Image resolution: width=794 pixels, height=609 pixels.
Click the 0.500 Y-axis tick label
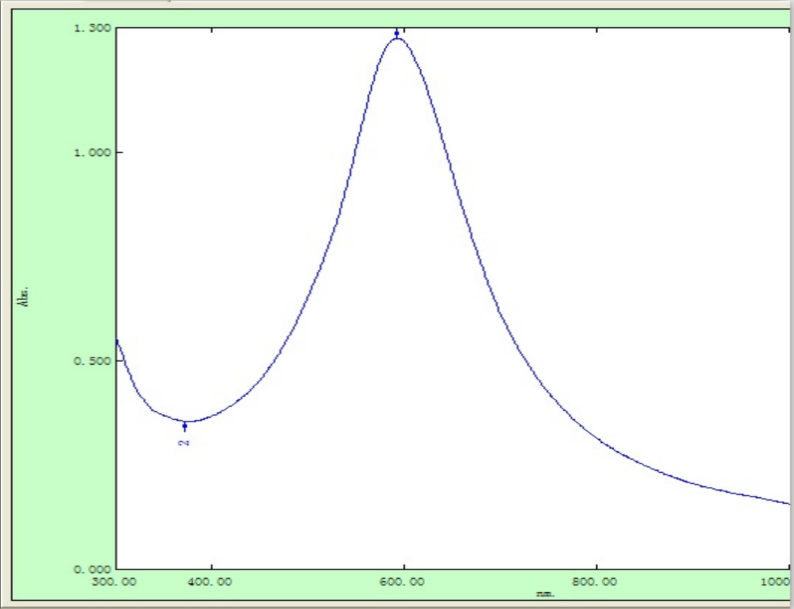[91, 360]
